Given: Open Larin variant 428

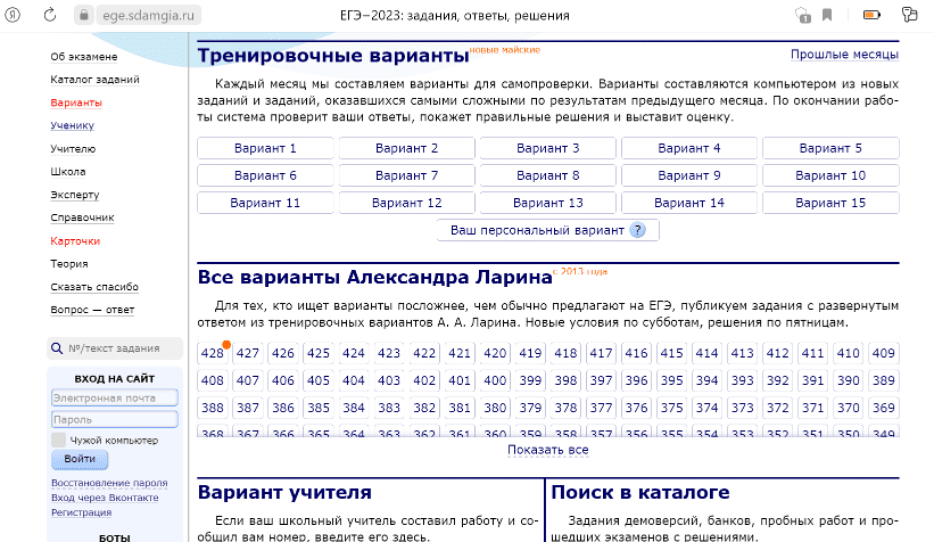Looking at the screenshot, I should (213, 353).
